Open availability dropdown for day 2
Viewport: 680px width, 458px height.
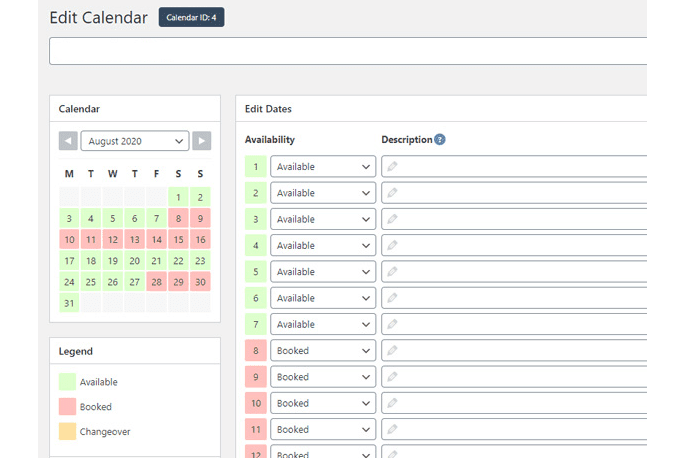tap(323, 193)
